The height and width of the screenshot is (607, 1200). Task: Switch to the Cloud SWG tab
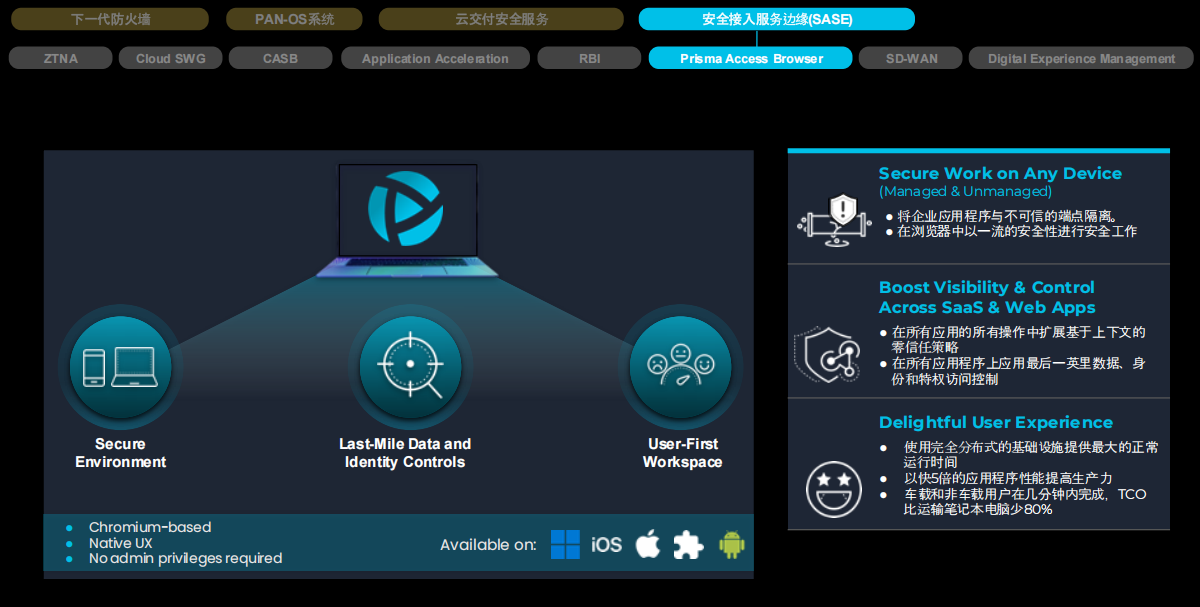click(171, 59)
